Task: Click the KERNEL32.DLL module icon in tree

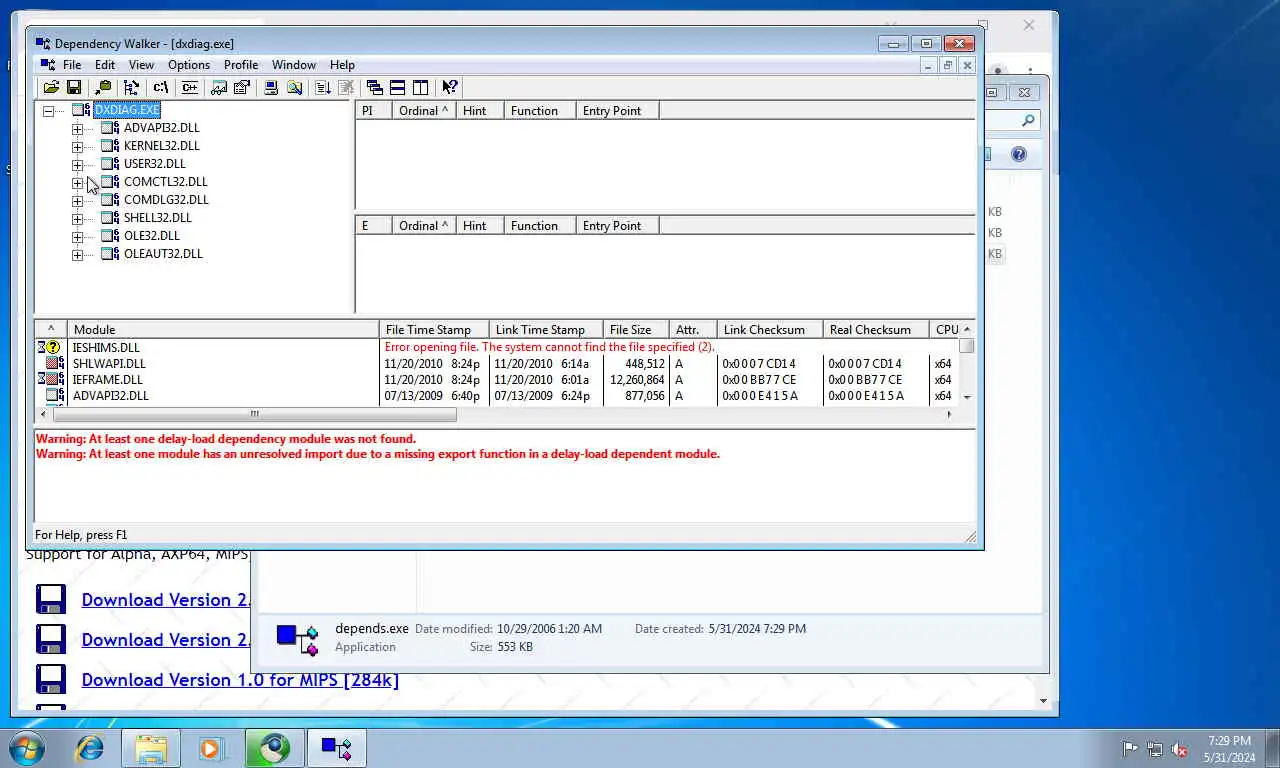Action: tap(110, 146)
